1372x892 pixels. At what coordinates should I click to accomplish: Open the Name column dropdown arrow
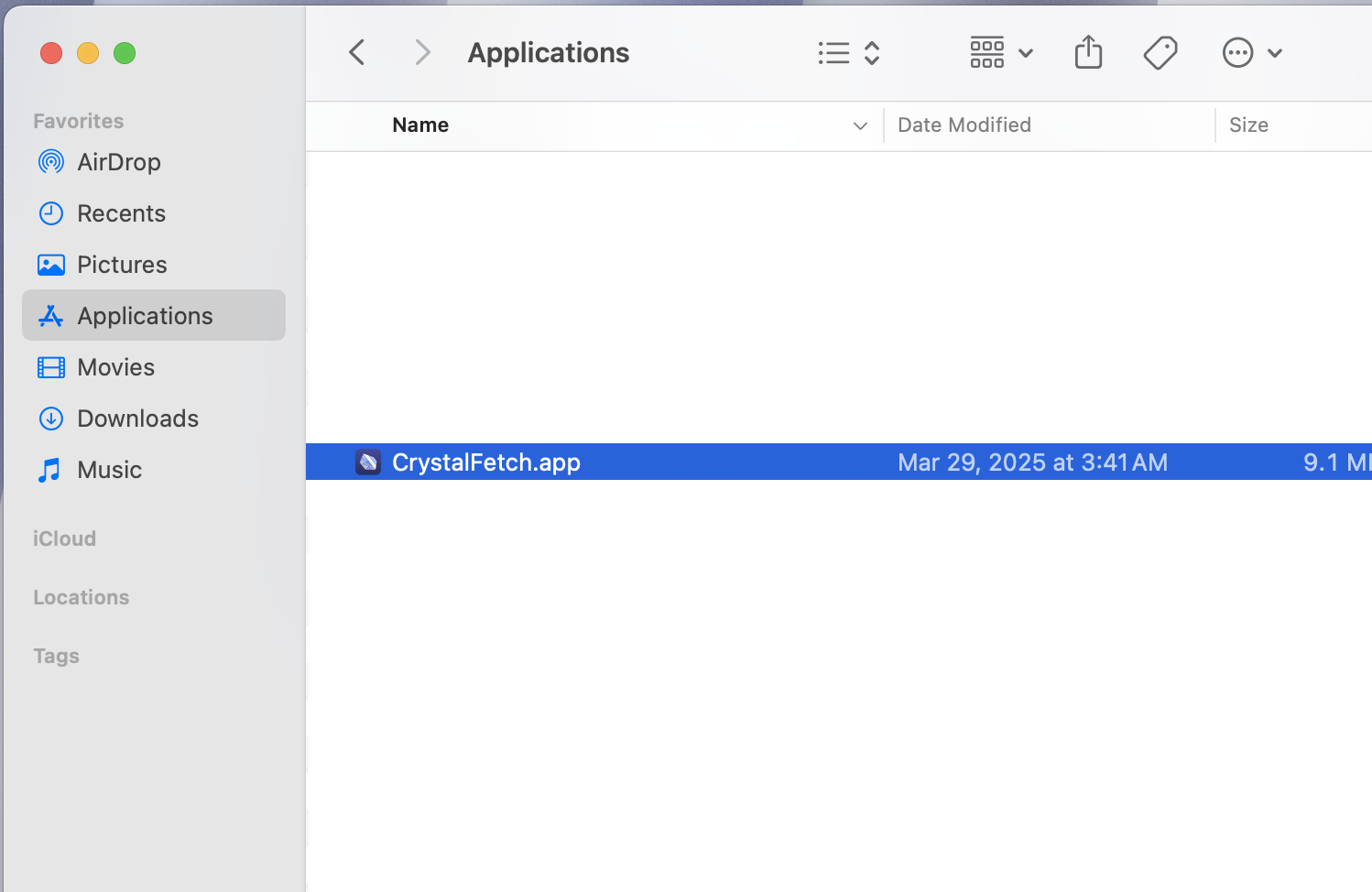click(859, 125)
